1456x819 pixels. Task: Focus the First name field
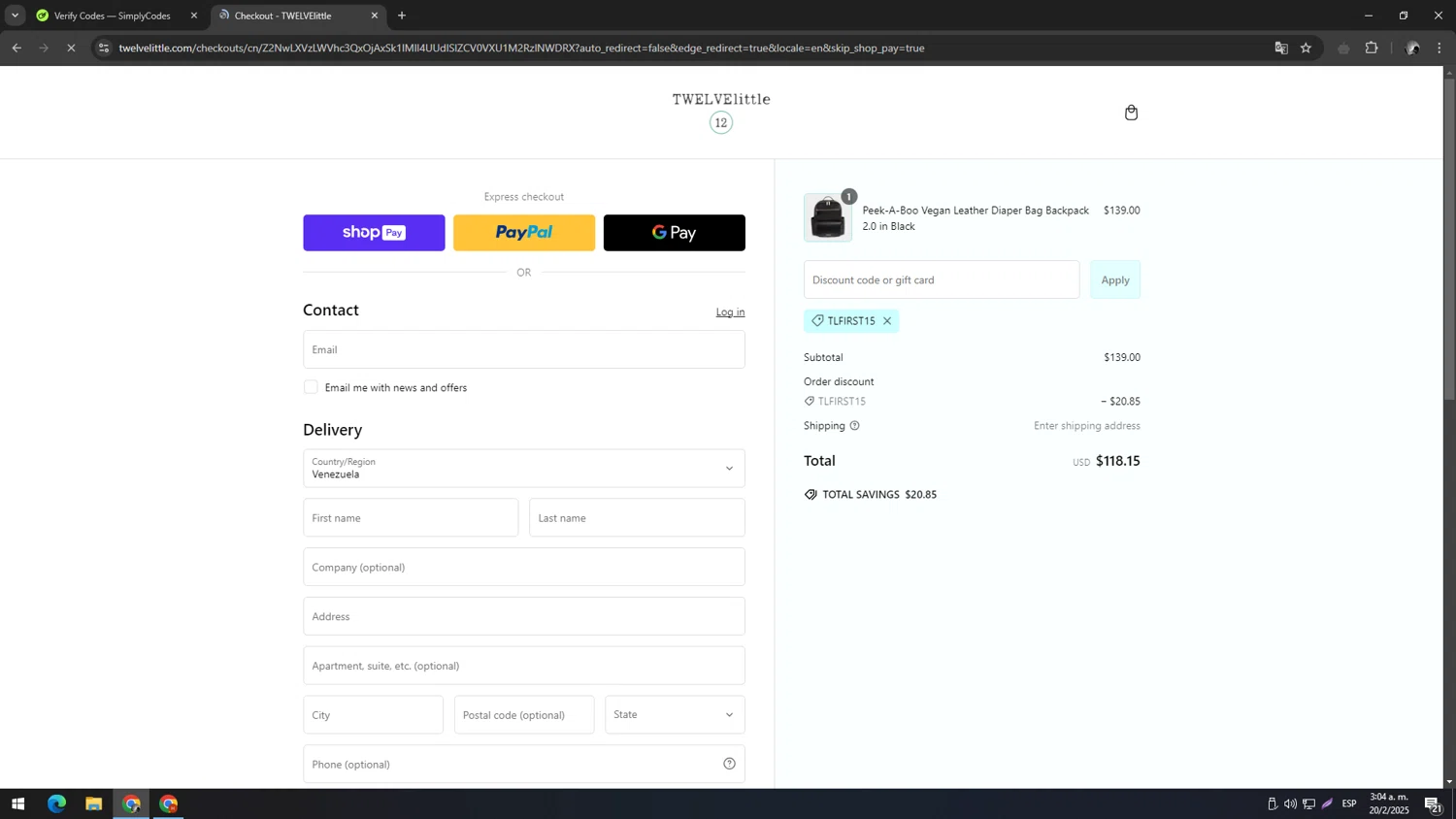tap(411, 518)
